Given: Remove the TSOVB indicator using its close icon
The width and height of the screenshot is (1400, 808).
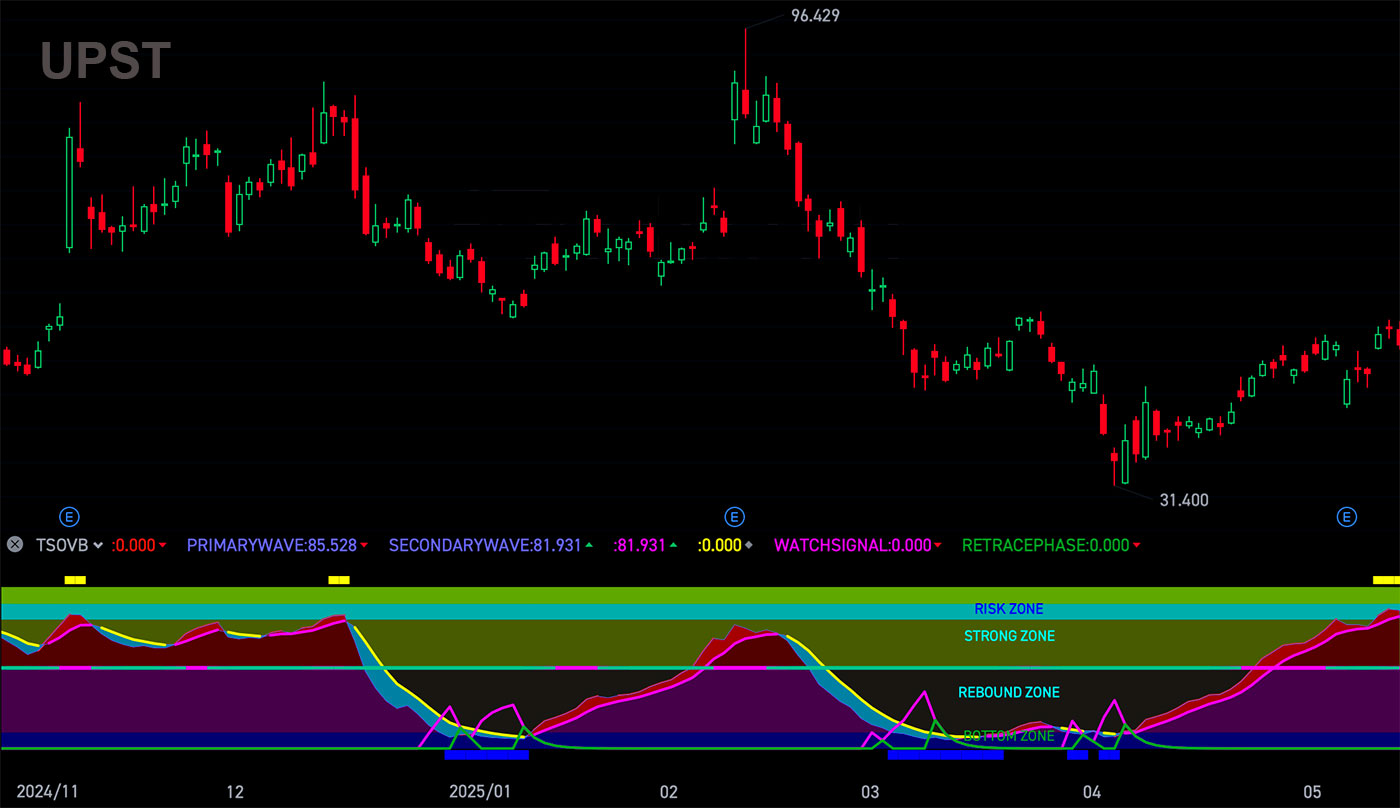Looking at the screenshot, I should (x=15, y=545).
